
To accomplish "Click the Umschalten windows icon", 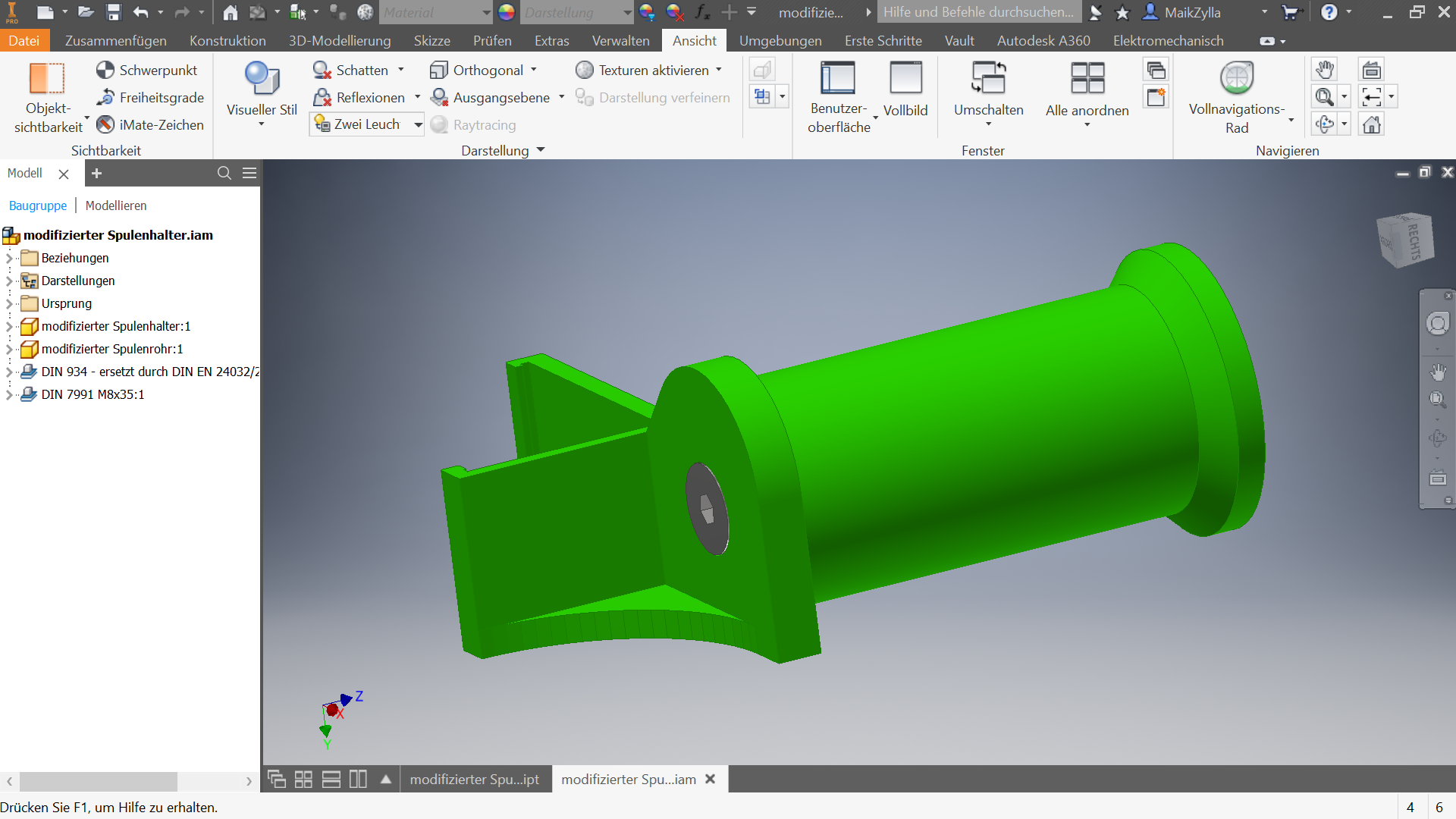I will [x=989, y=78].
